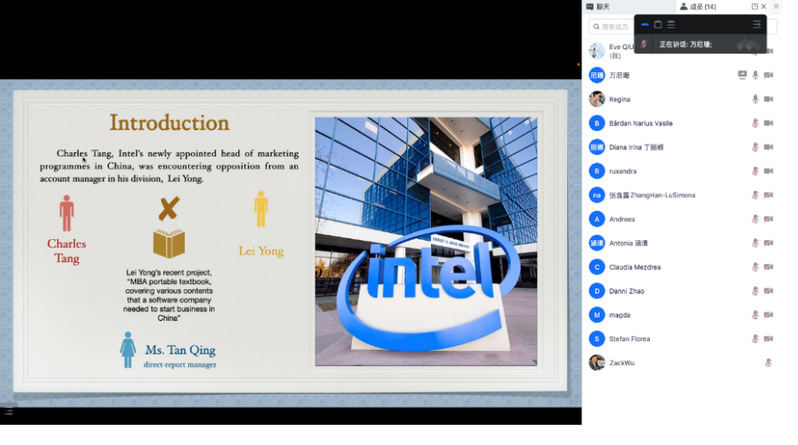Viewport: 798px width, 445px height.
Task: Click the member search input field
Action: click(612, 27)
